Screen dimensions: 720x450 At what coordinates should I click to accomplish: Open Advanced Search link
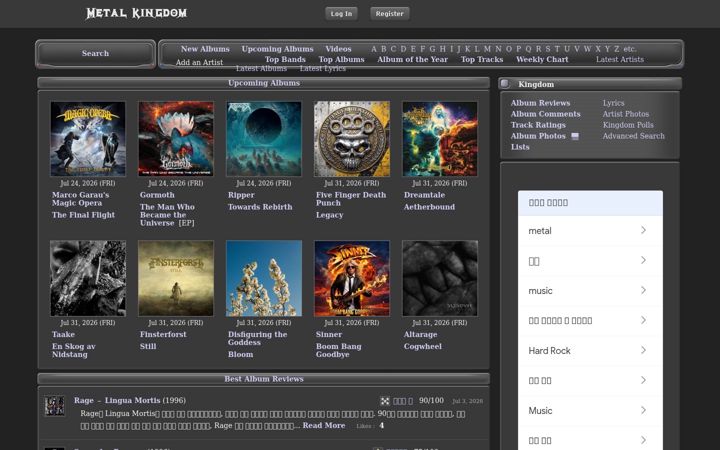tap(633, 136)
